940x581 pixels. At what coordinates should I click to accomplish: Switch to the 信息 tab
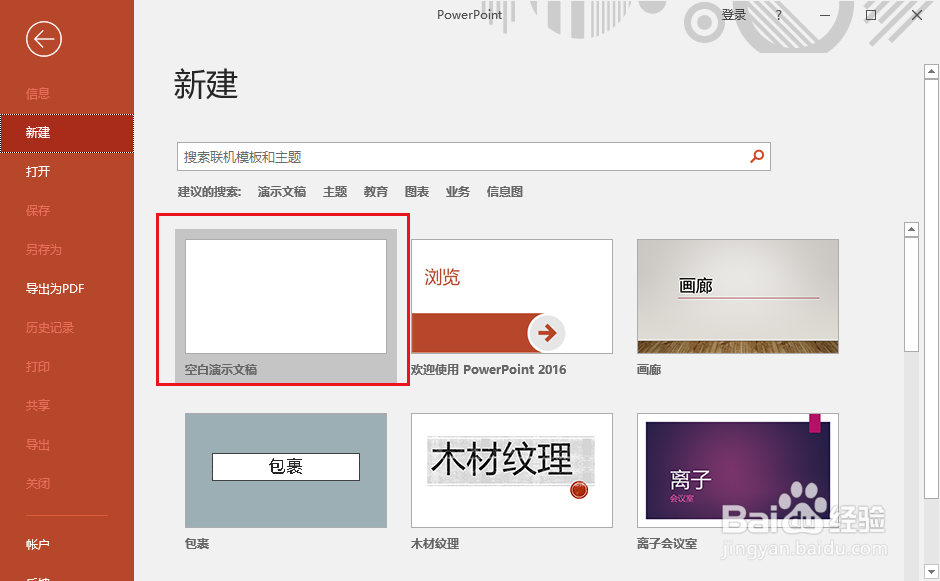36,92
